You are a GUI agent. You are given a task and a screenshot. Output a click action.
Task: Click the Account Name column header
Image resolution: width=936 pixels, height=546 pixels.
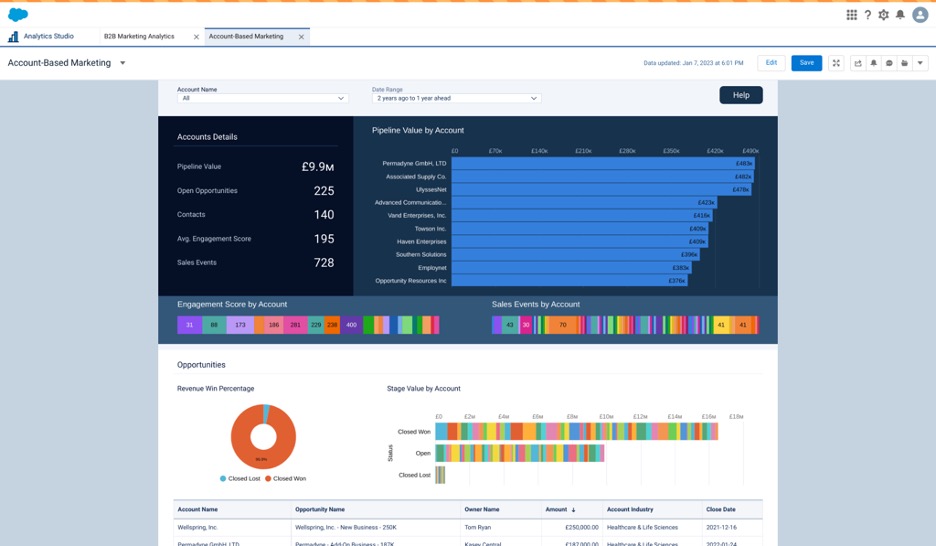tap(198, 510)
